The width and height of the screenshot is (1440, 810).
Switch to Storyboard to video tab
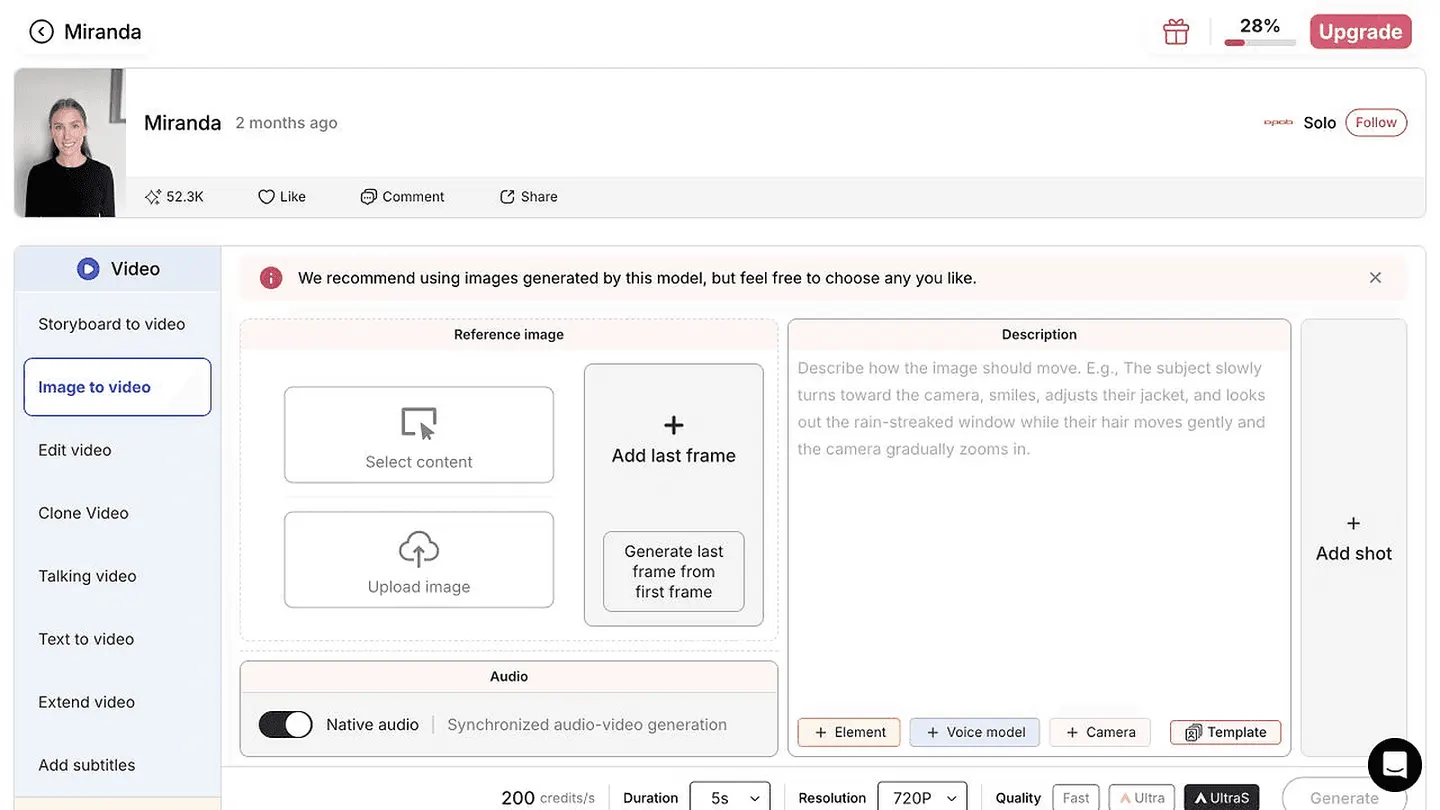pyautogui.click(x=112, y=324)
